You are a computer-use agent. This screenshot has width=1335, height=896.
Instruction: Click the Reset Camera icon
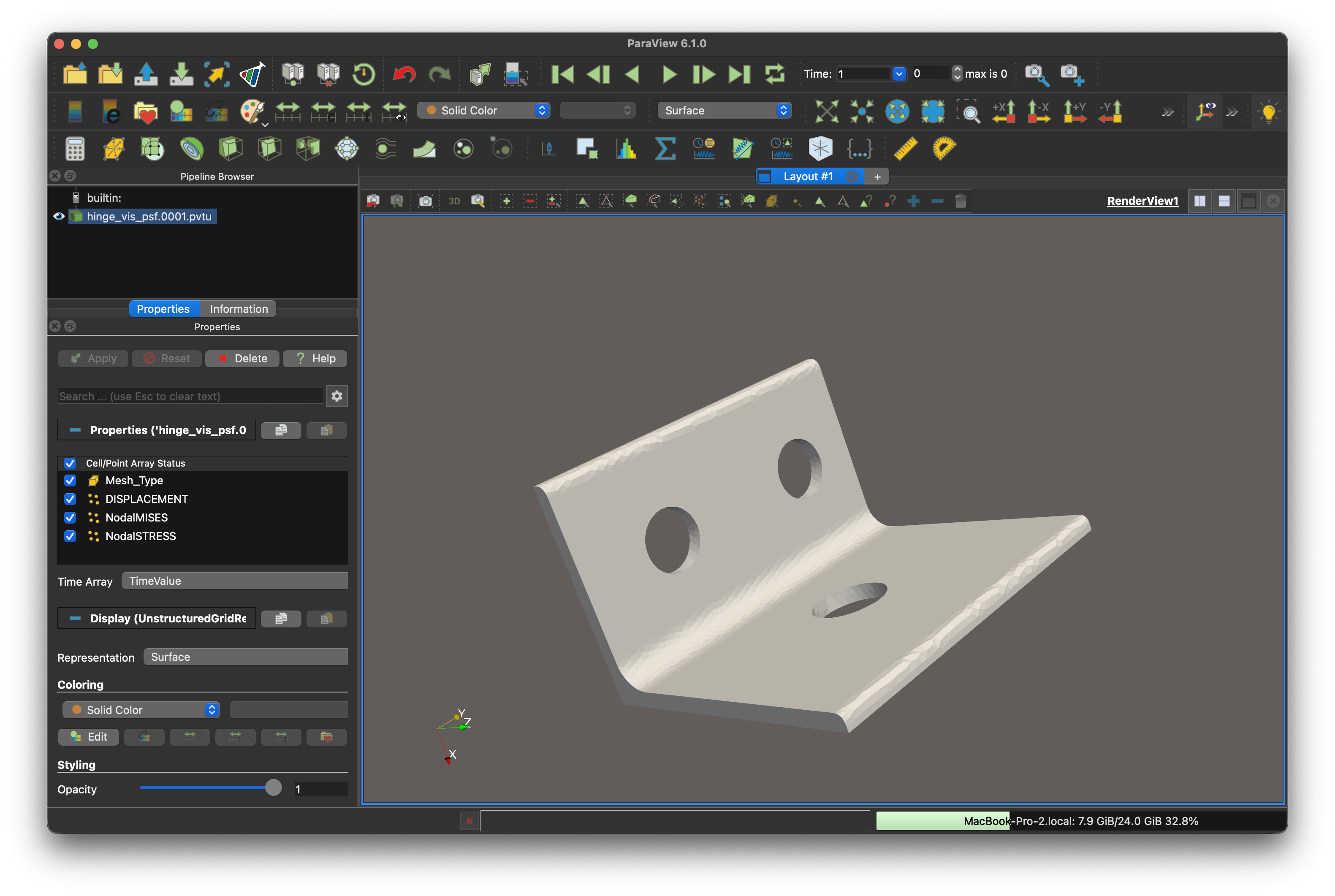(x=826, y=111)
